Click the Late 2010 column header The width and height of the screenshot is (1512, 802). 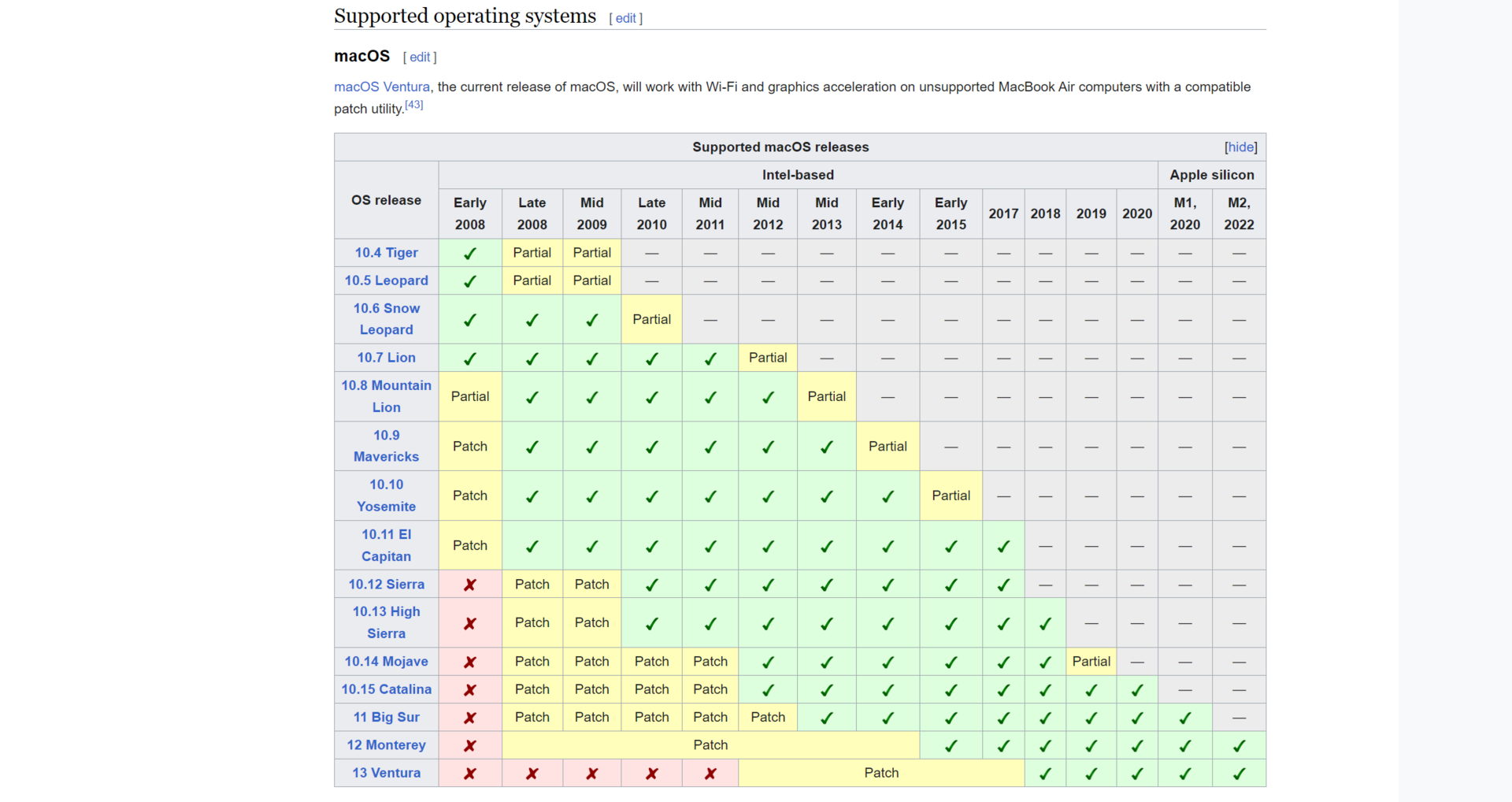tap(652, 213)
